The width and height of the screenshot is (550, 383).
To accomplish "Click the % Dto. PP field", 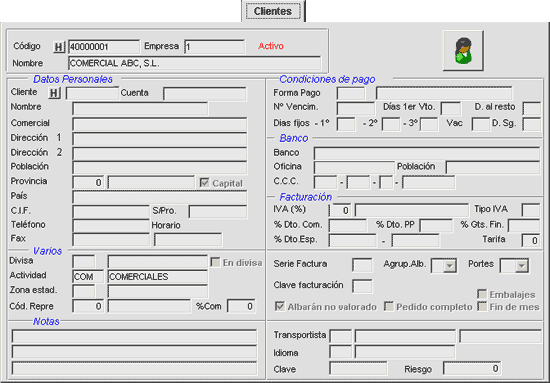I will point(436,226).
